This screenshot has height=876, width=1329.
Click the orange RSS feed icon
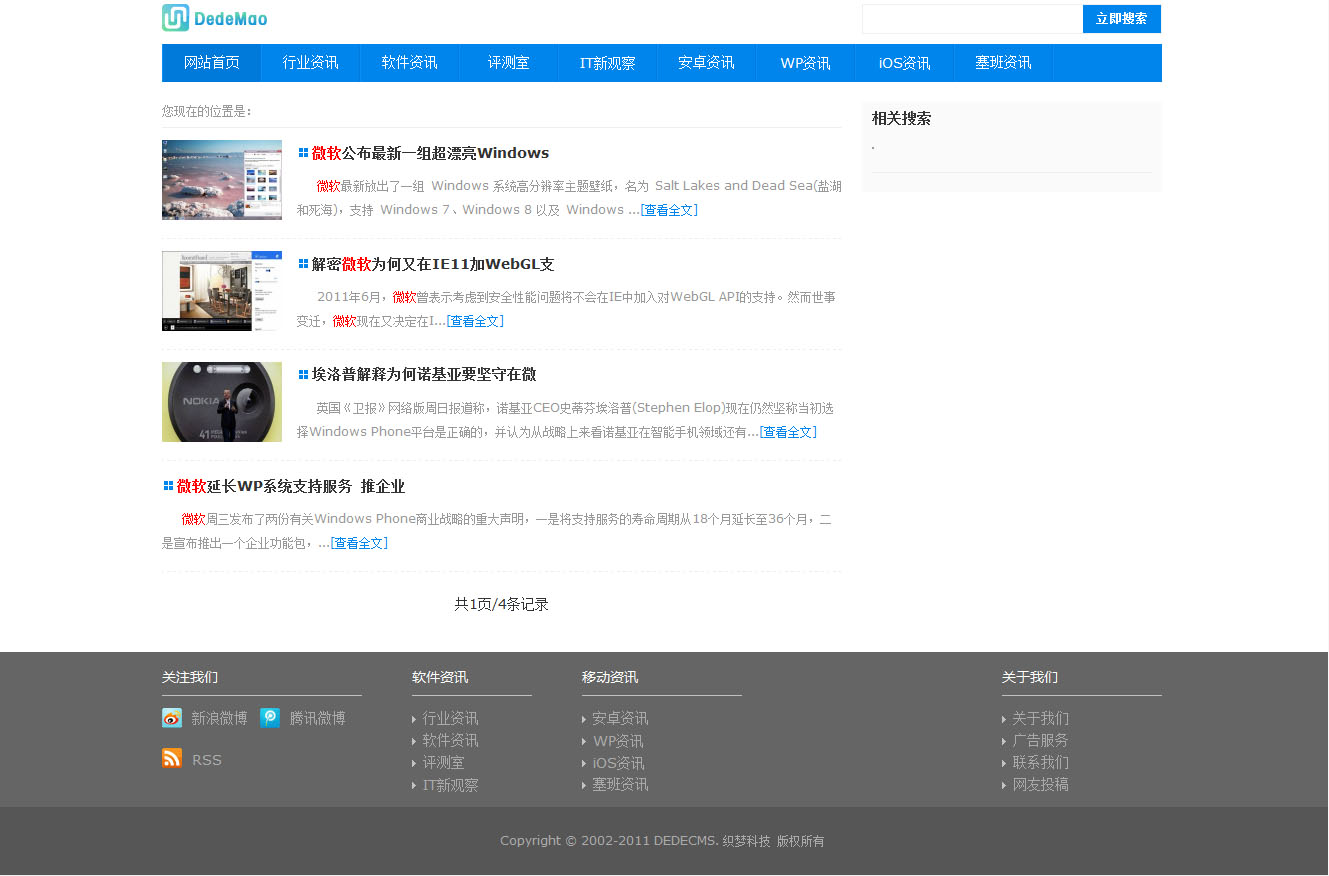coord(172,758)
